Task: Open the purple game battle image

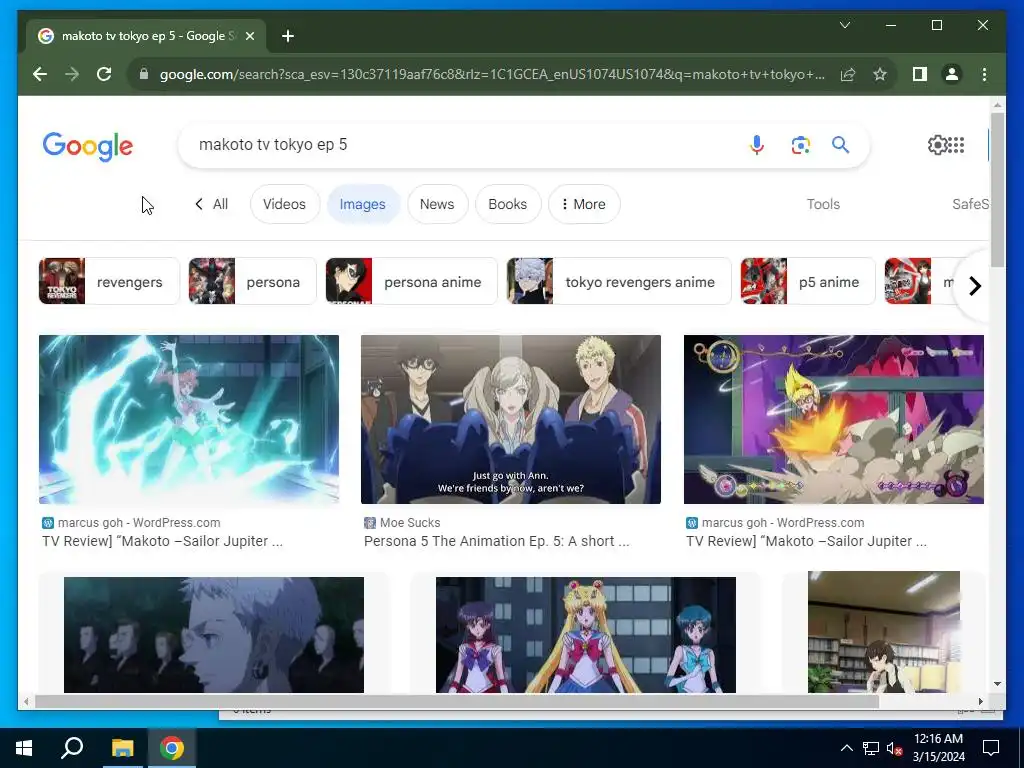Action: (833, 419)
